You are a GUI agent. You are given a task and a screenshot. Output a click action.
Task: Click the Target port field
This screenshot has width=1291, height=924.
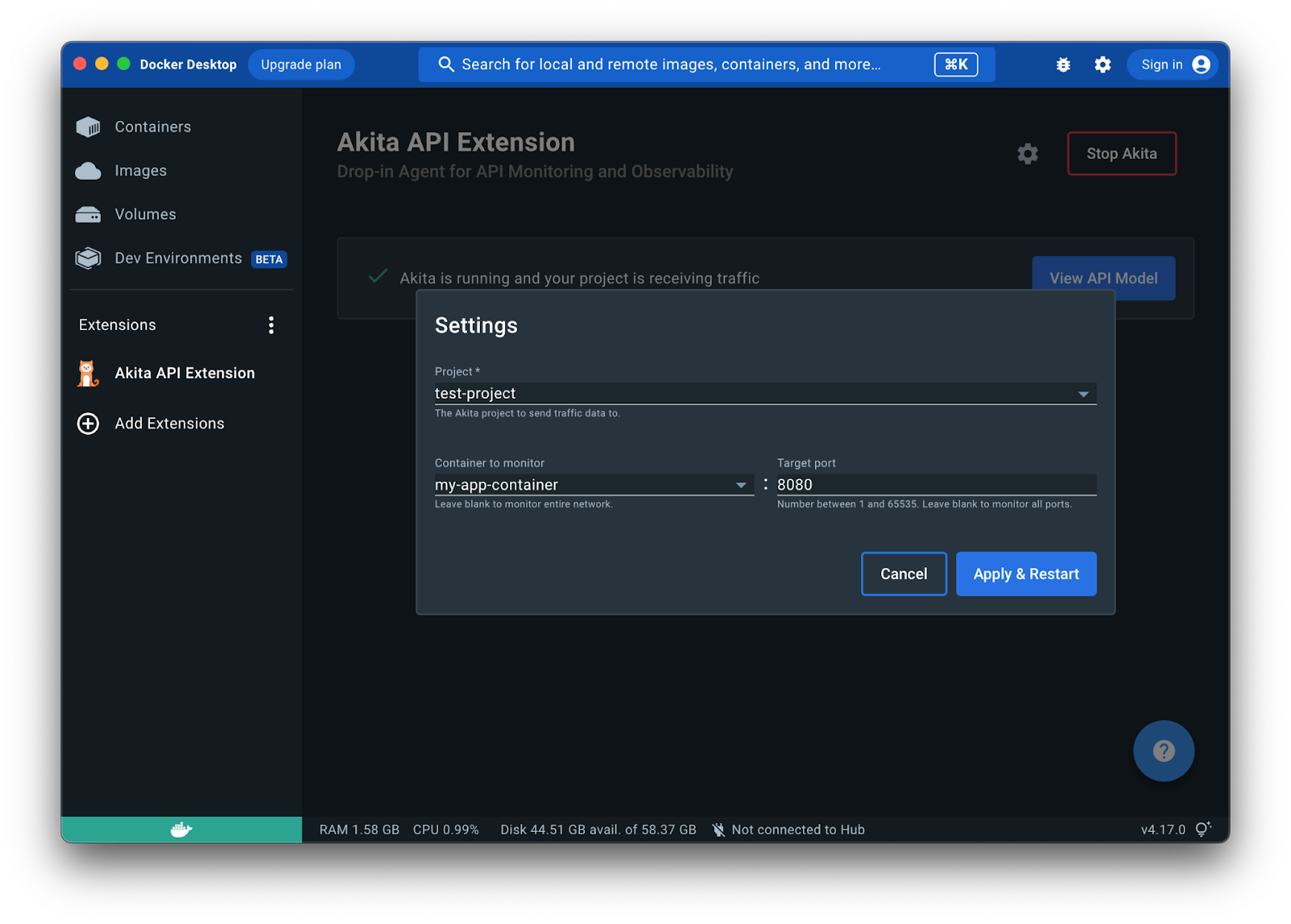pos(936,485)
